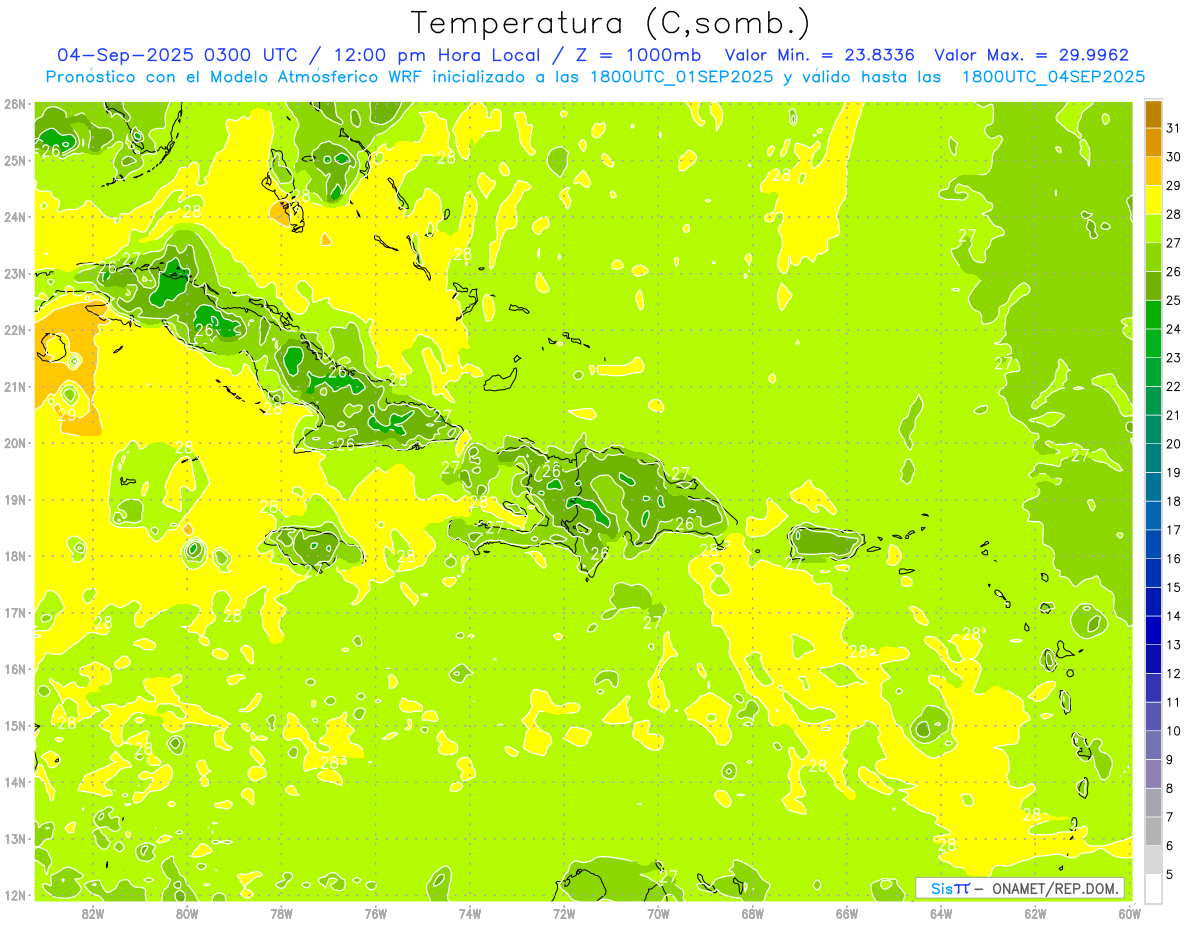
Task: Click the legend value 15
Action: pyautogui.click(x=1174, y=587)
